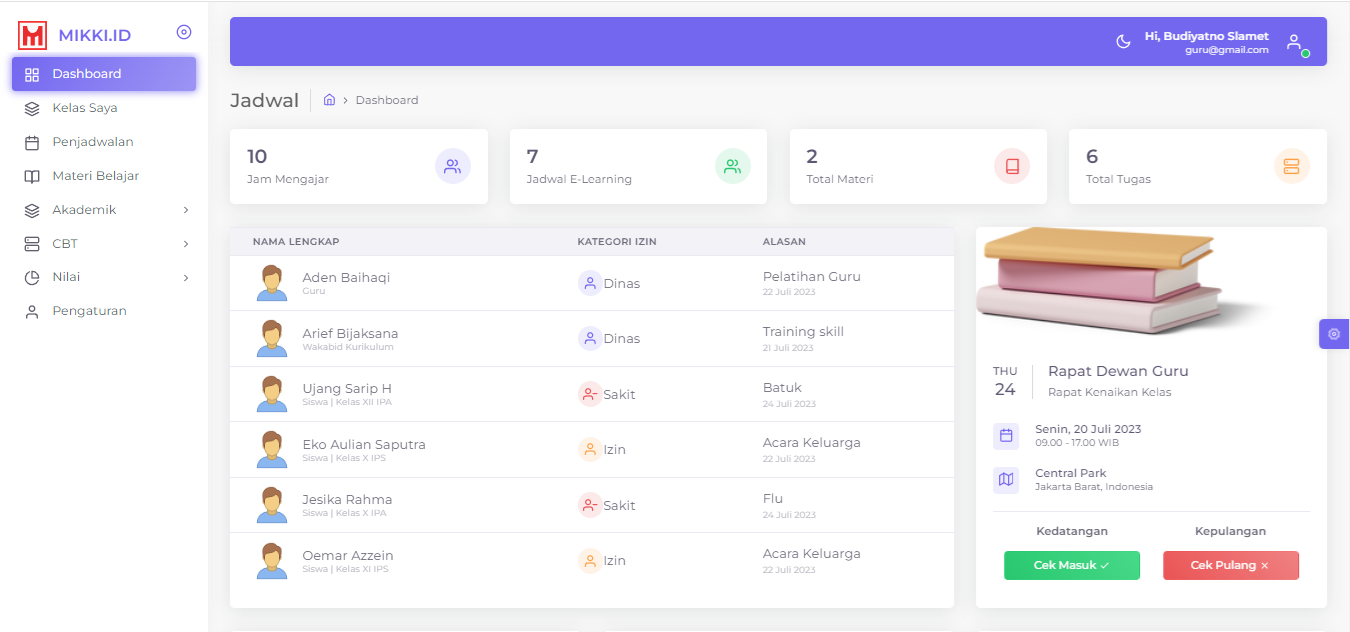Viewport: 1350px width, 632px height.
Task: Open Materi Belajar page
Action: click(95, 176)
